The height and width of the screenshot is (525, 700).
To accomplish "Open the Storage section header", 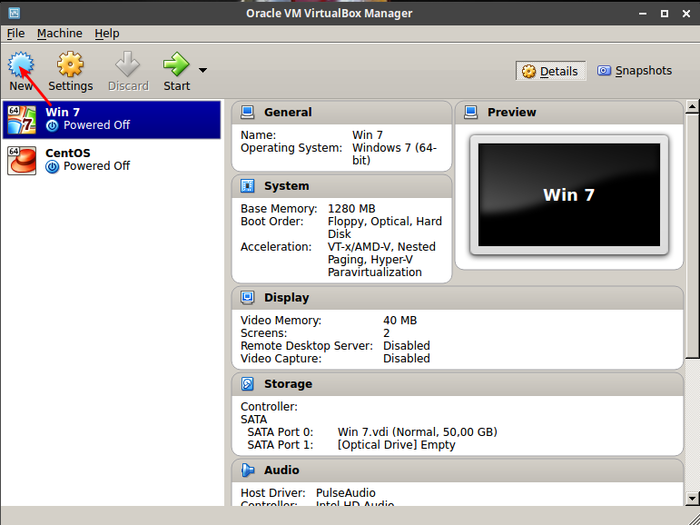I will coord(458,384).
